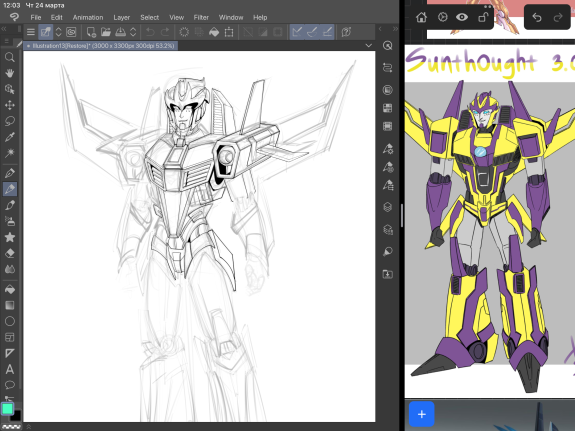Open the Filter menu
This screenshot has width=575, height=431.
coord(201,17)
